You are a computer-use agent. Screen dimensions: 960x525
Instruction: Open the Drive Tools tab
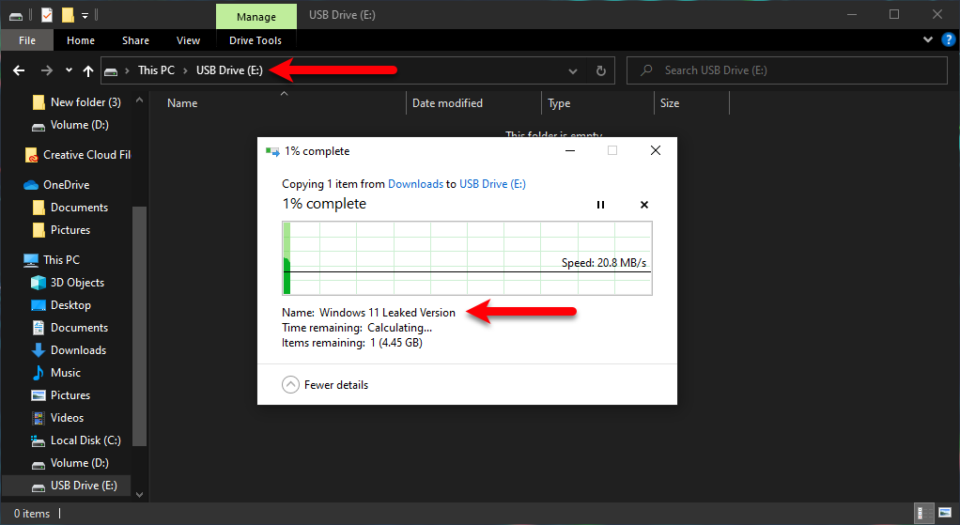pyautogui.click(x=255, y=41)
